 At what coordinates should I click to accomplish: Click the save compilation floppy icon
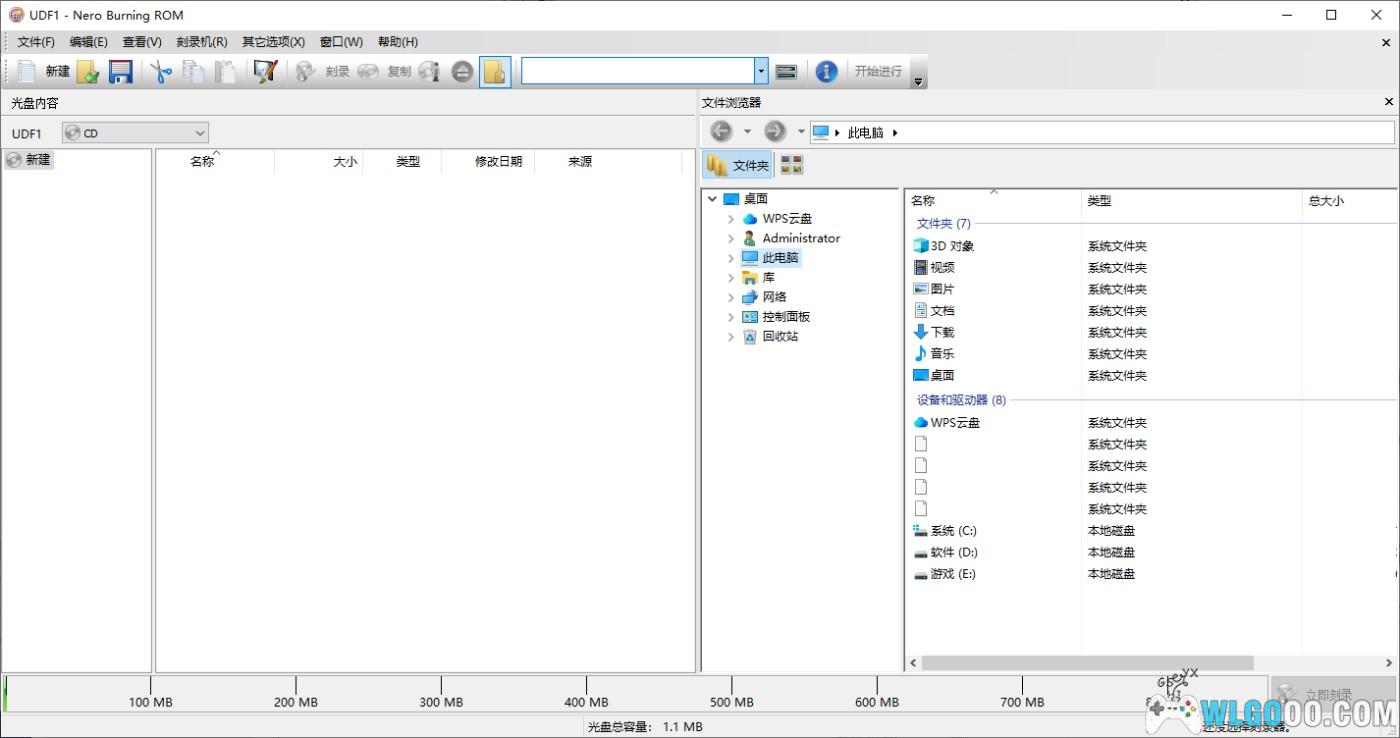click(121, 71)
